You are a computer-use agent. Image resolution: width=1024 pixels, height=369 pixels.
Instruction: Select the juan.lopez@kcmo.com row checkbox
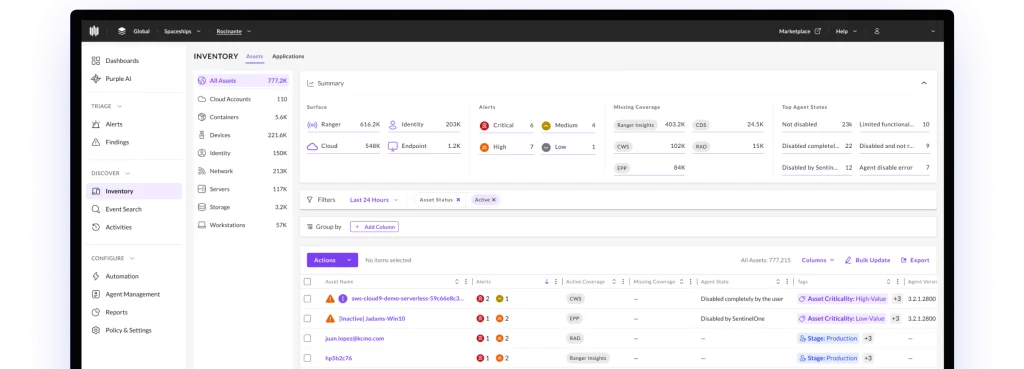307,338
